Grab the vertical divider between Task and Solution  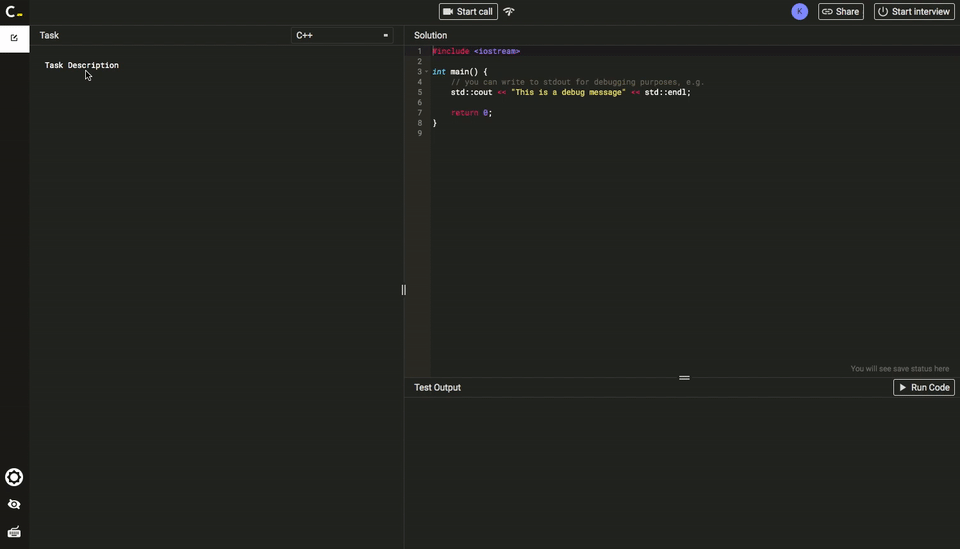tap(404, 290)
